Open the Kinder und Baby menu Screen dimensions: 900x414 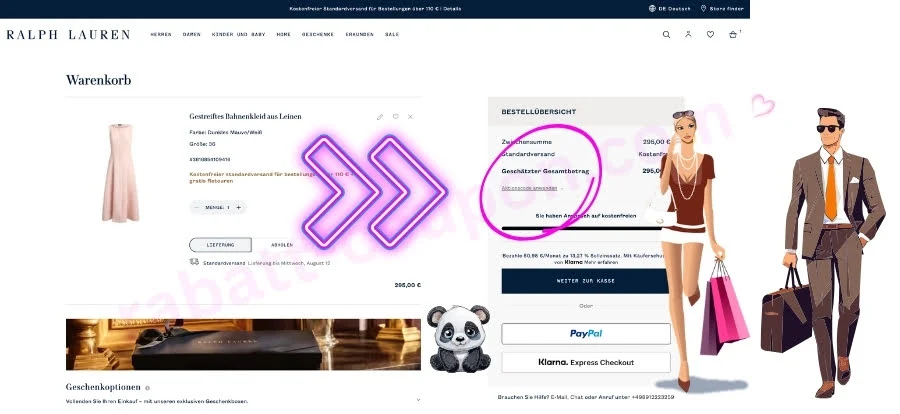click(238, 34)
